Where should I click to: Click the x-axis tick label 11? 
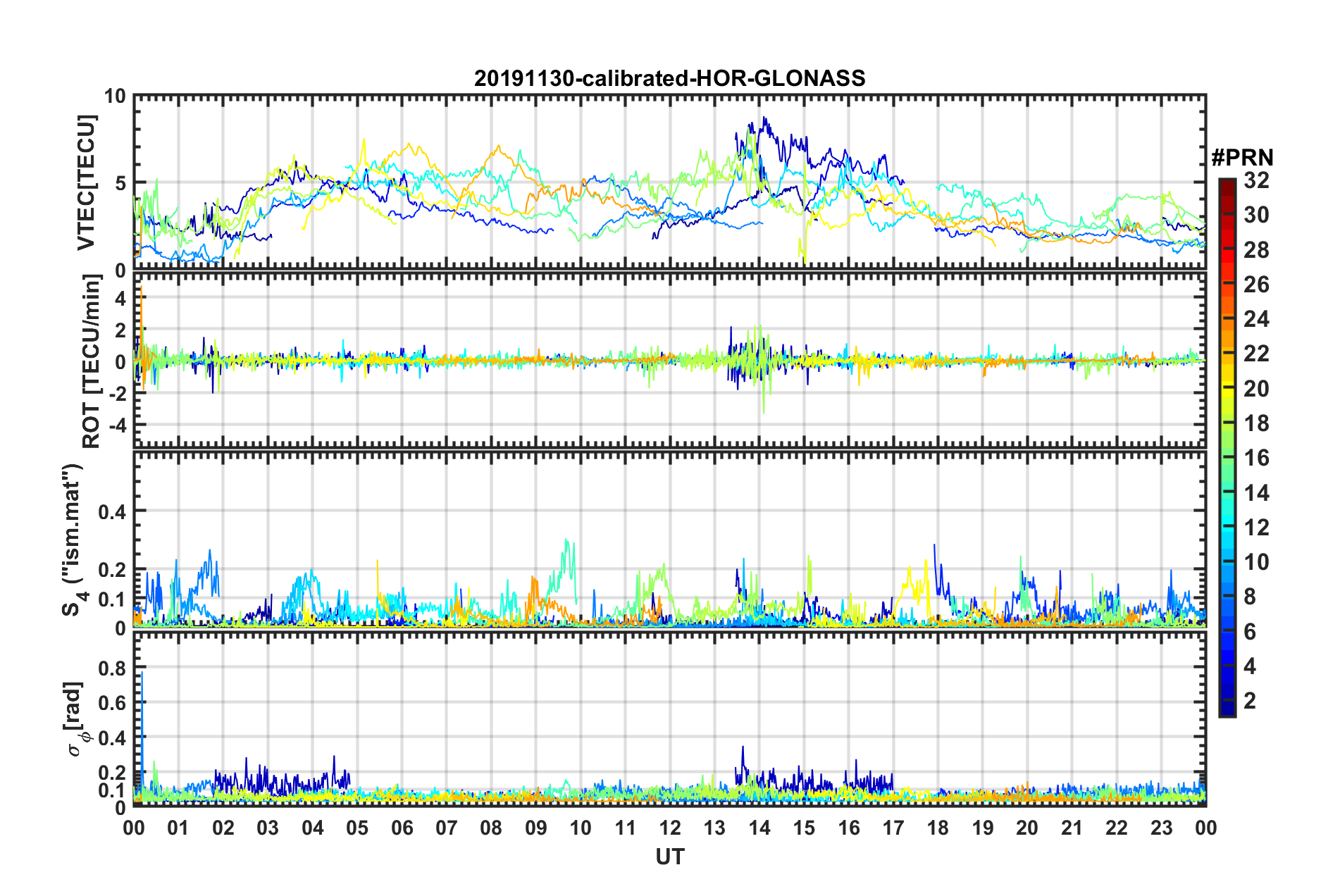point(625,827)
